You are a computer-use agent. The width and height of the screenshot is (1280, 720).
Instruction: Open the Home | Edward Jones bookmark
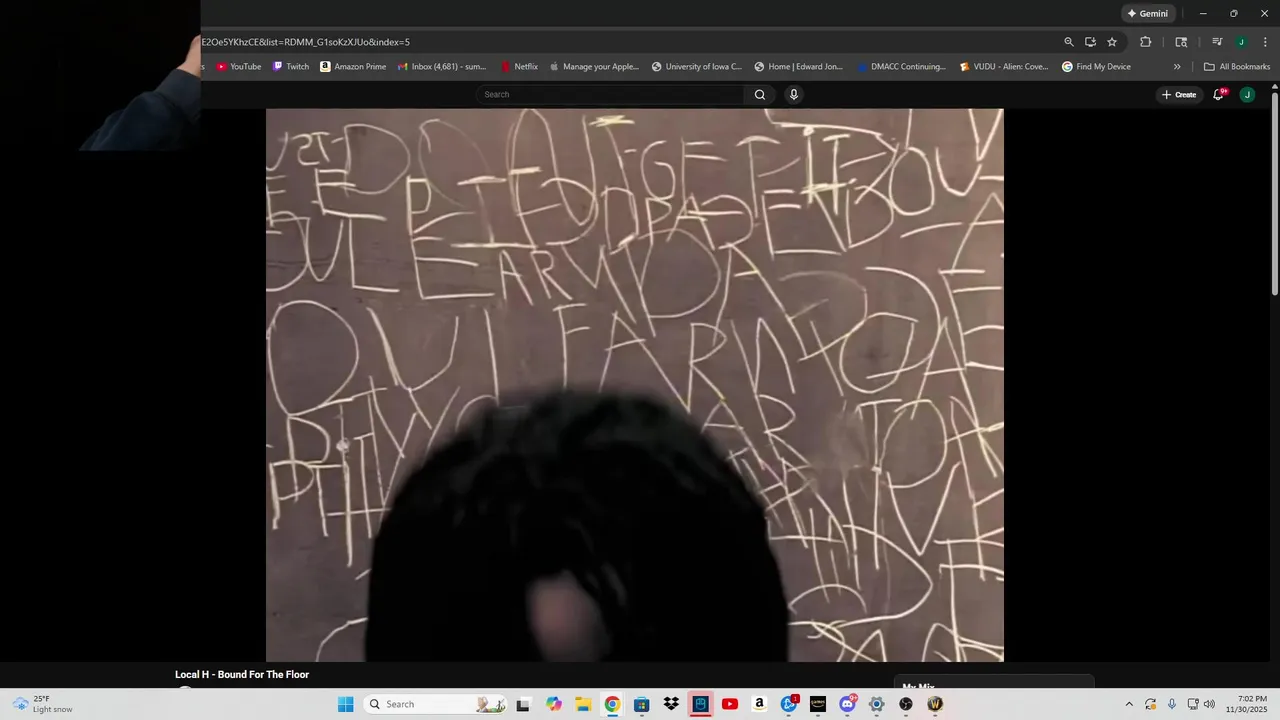pos(799,67)
